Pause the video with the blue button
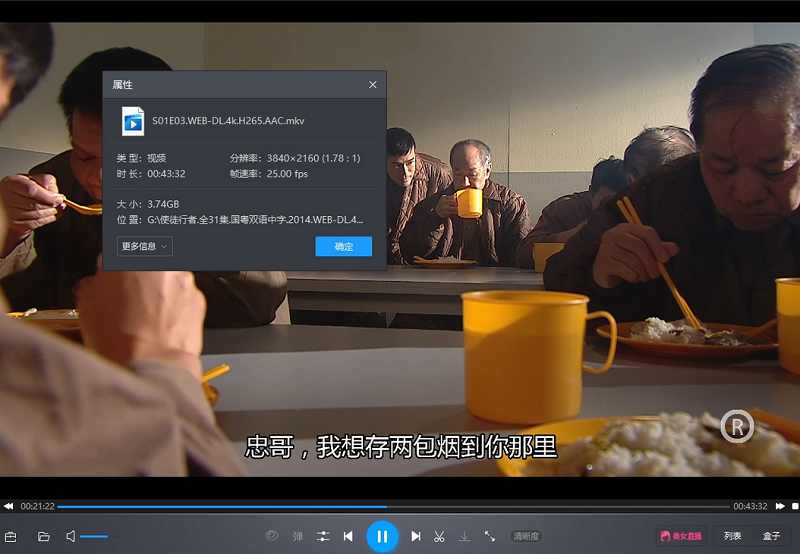Screen dimensions: 800x554 pos(382,537)
